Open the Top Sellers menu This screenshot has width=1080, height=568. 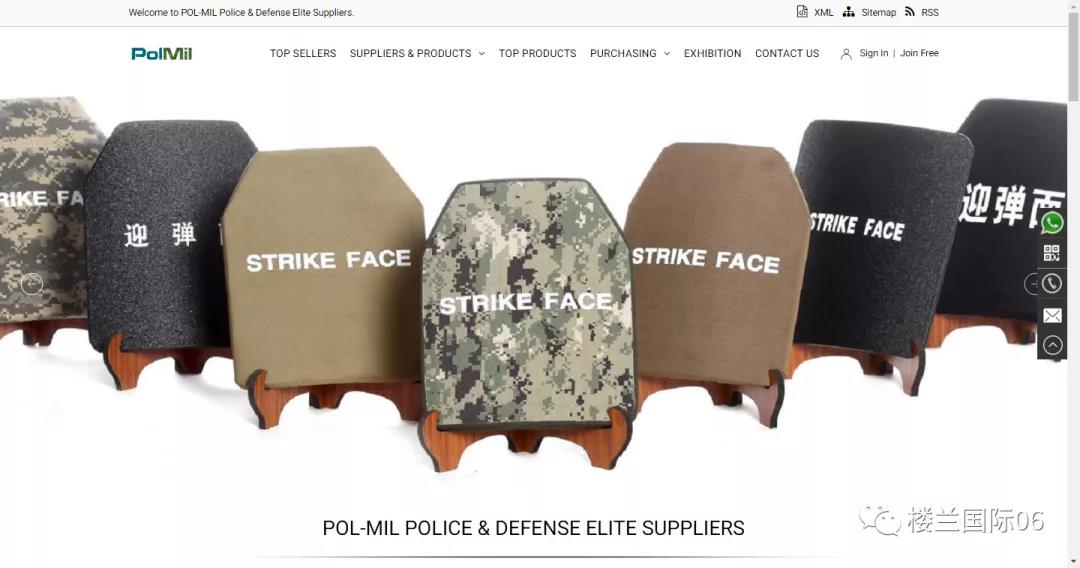coord(303,54)
